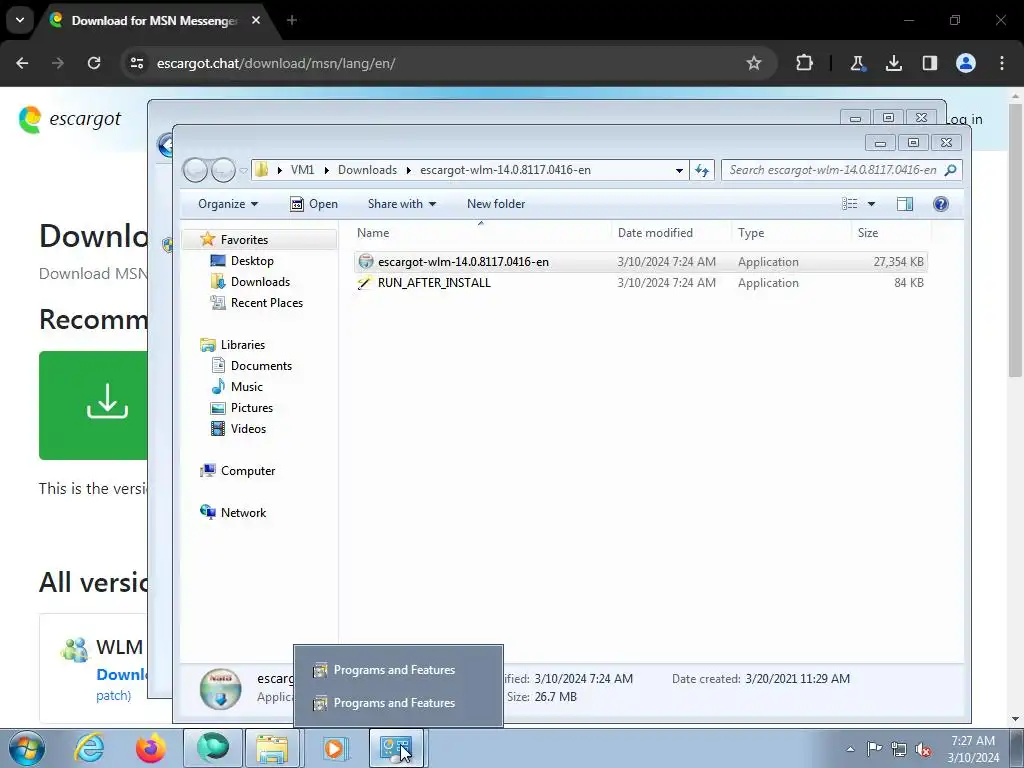Go back in Chrome history
Viewport: 1024px width, 768px height.
click(x=22, y=63)
